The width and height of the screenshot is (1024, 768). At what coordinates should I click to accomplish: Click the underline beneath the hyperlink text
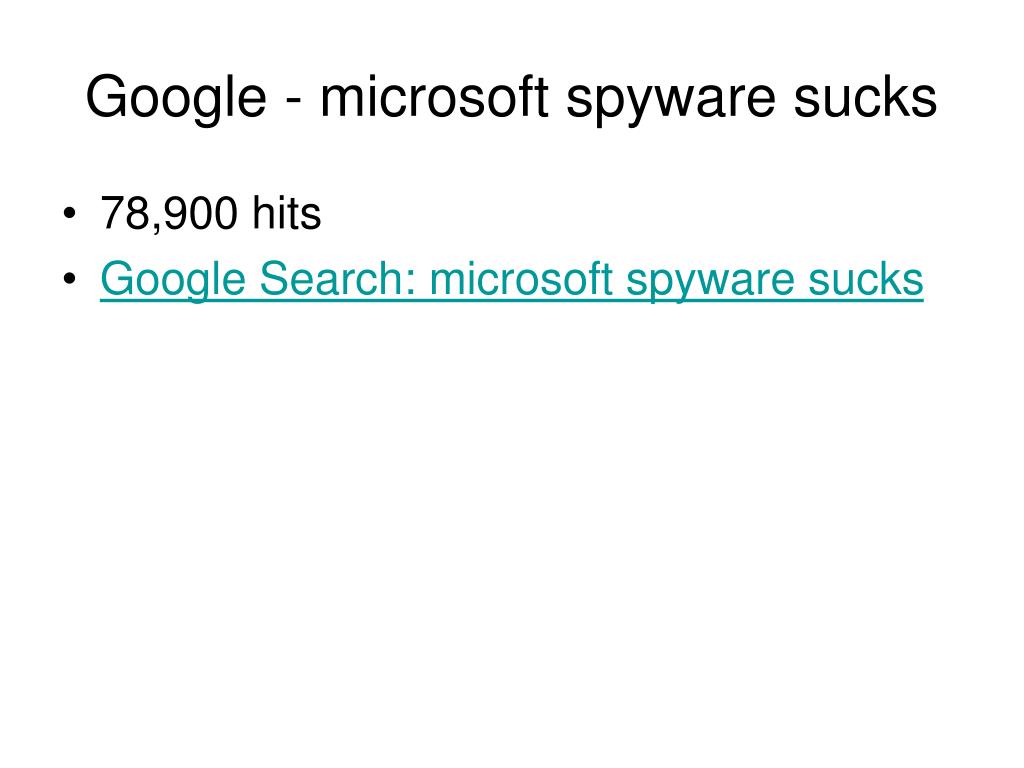[x=511, y=301]
